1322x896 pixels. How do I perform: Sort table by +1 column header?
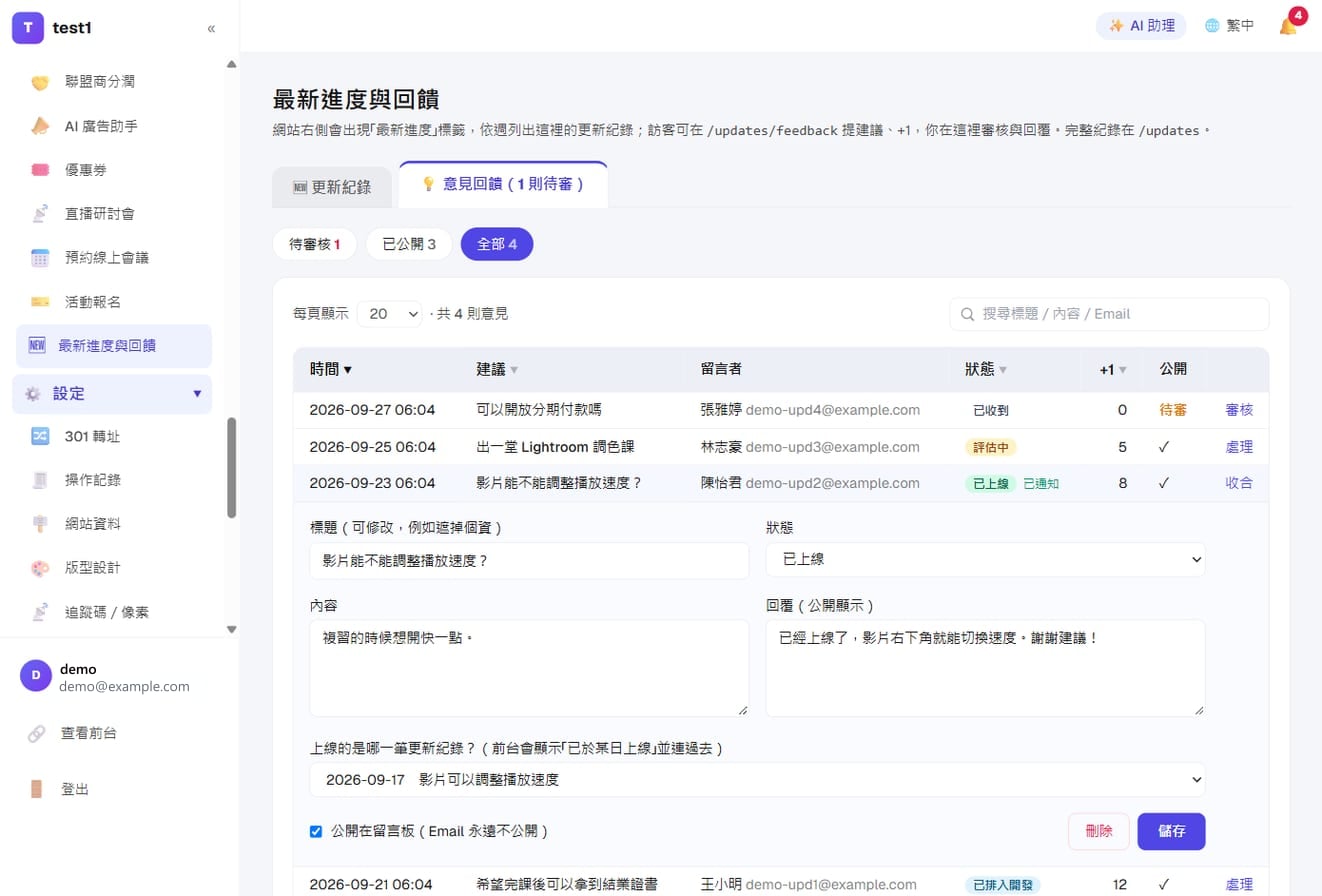pos(1113,369)
